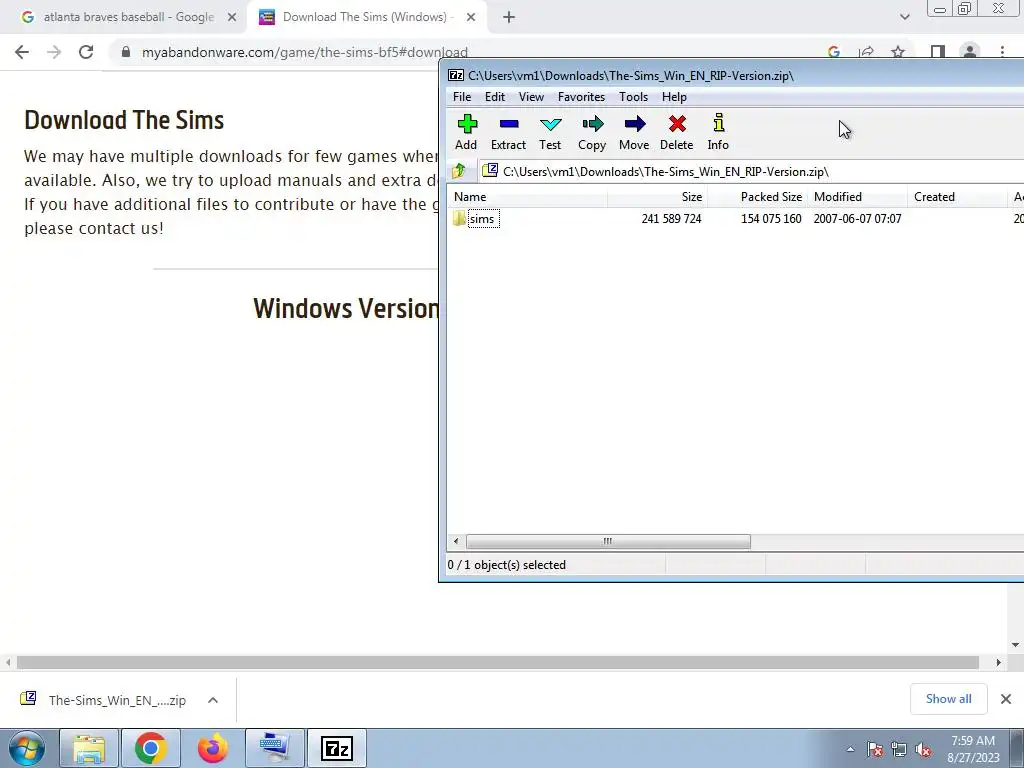Open the 7-Zip taskbar button
The width and height of the screenshot is (1024, 768).
click(x=337, y=748)
